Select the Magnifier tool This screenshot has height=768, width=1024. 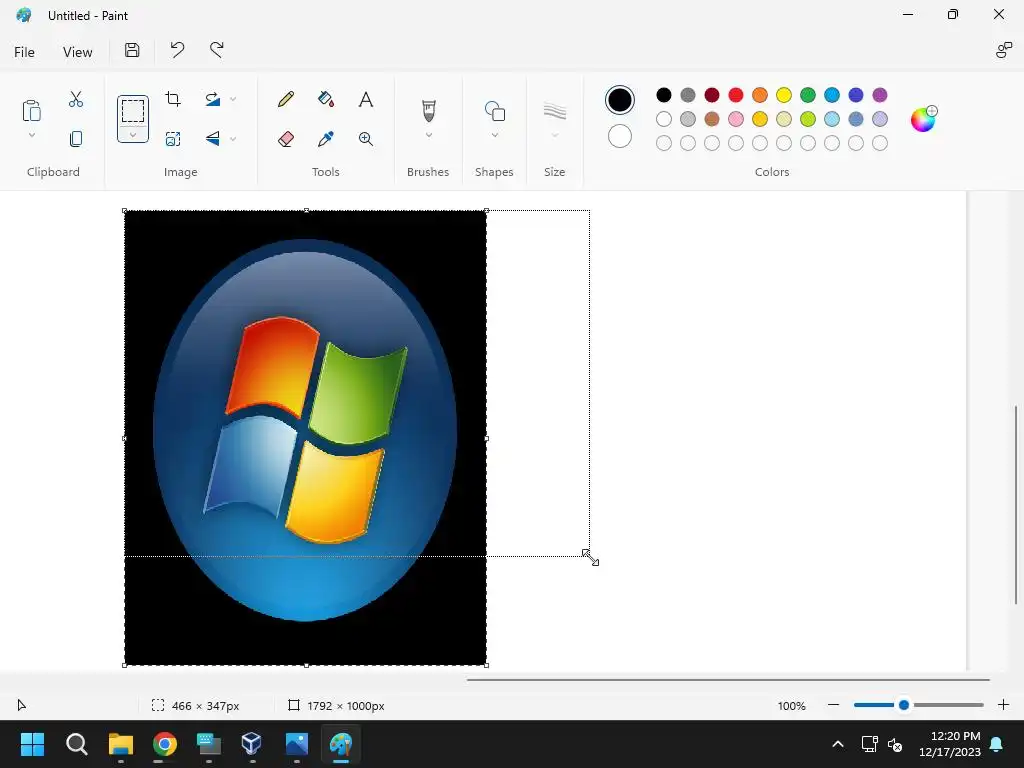click(366, 138)
